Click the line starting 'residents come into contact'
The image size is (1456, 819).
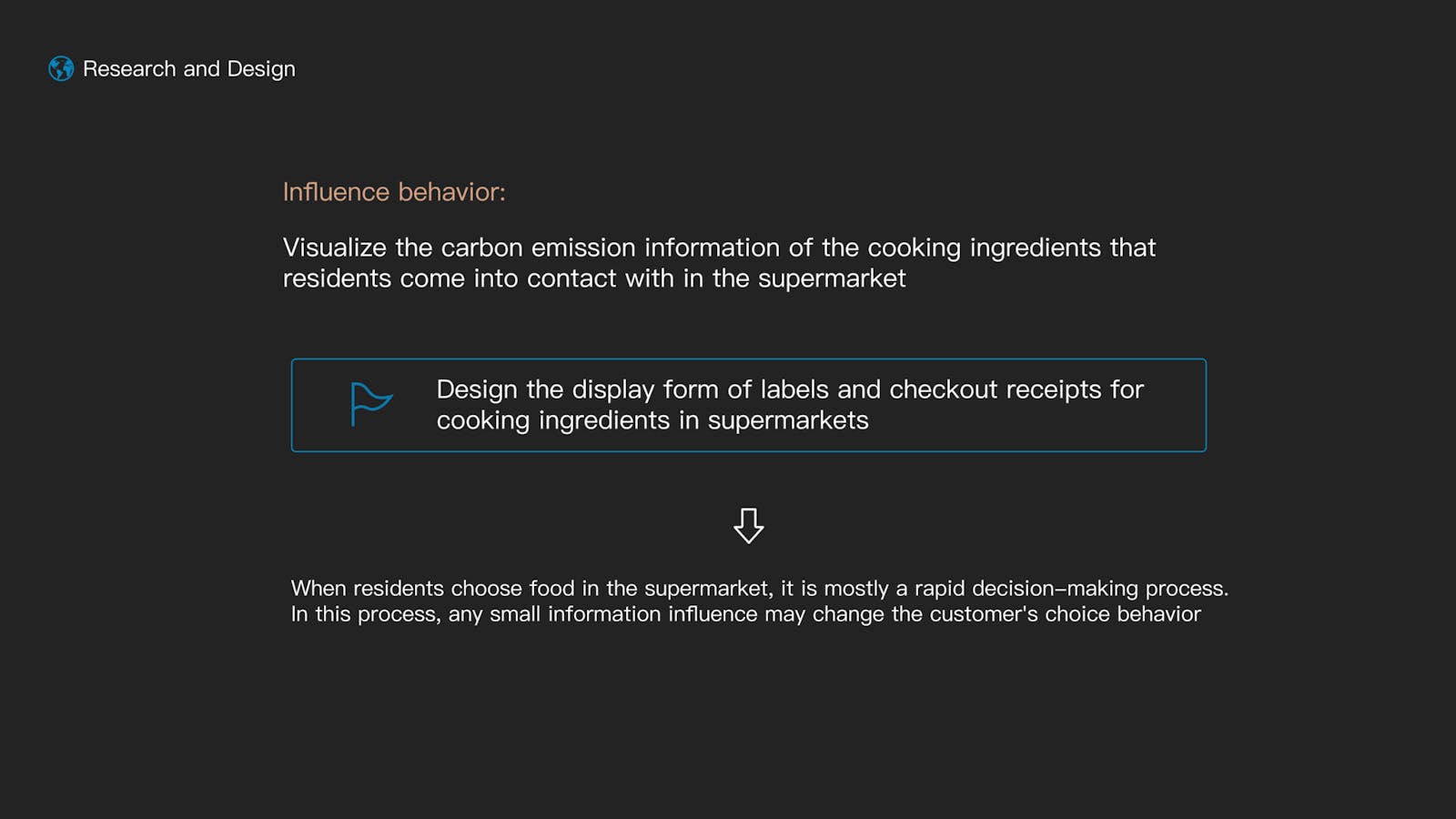[x=594, y=278]
